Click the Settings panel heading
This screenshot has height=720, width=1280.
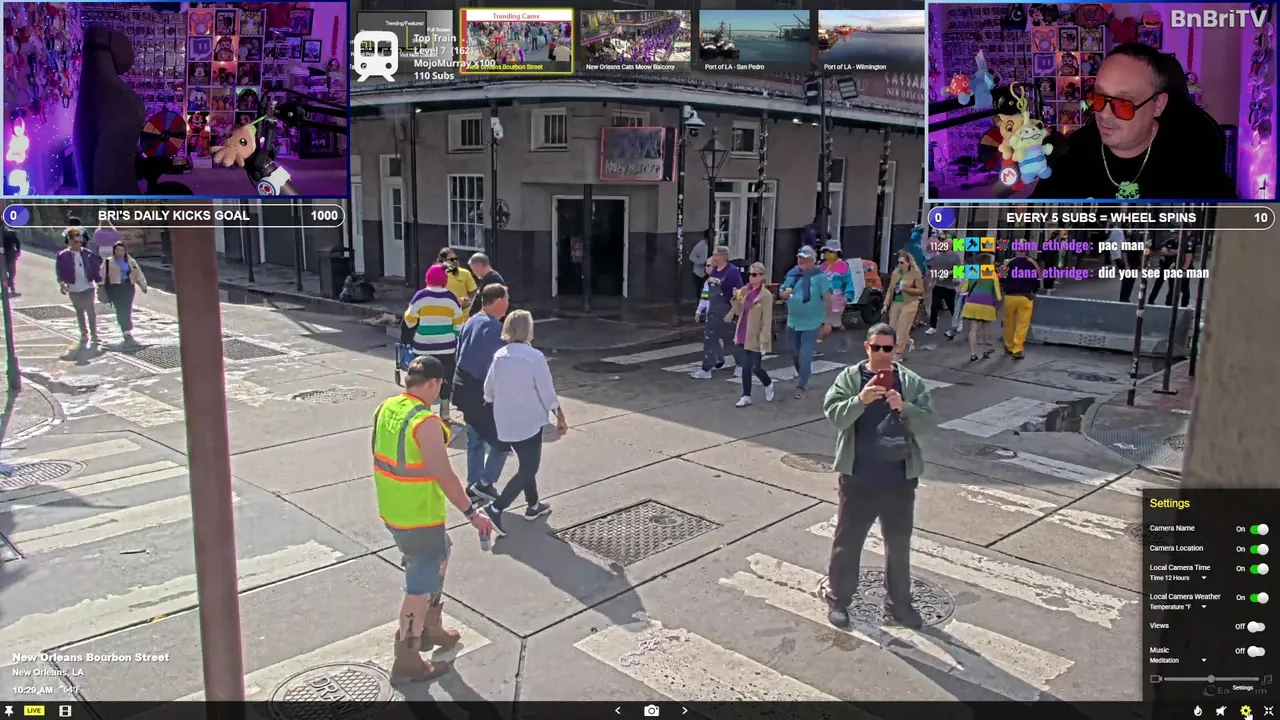pos(1169,504)
